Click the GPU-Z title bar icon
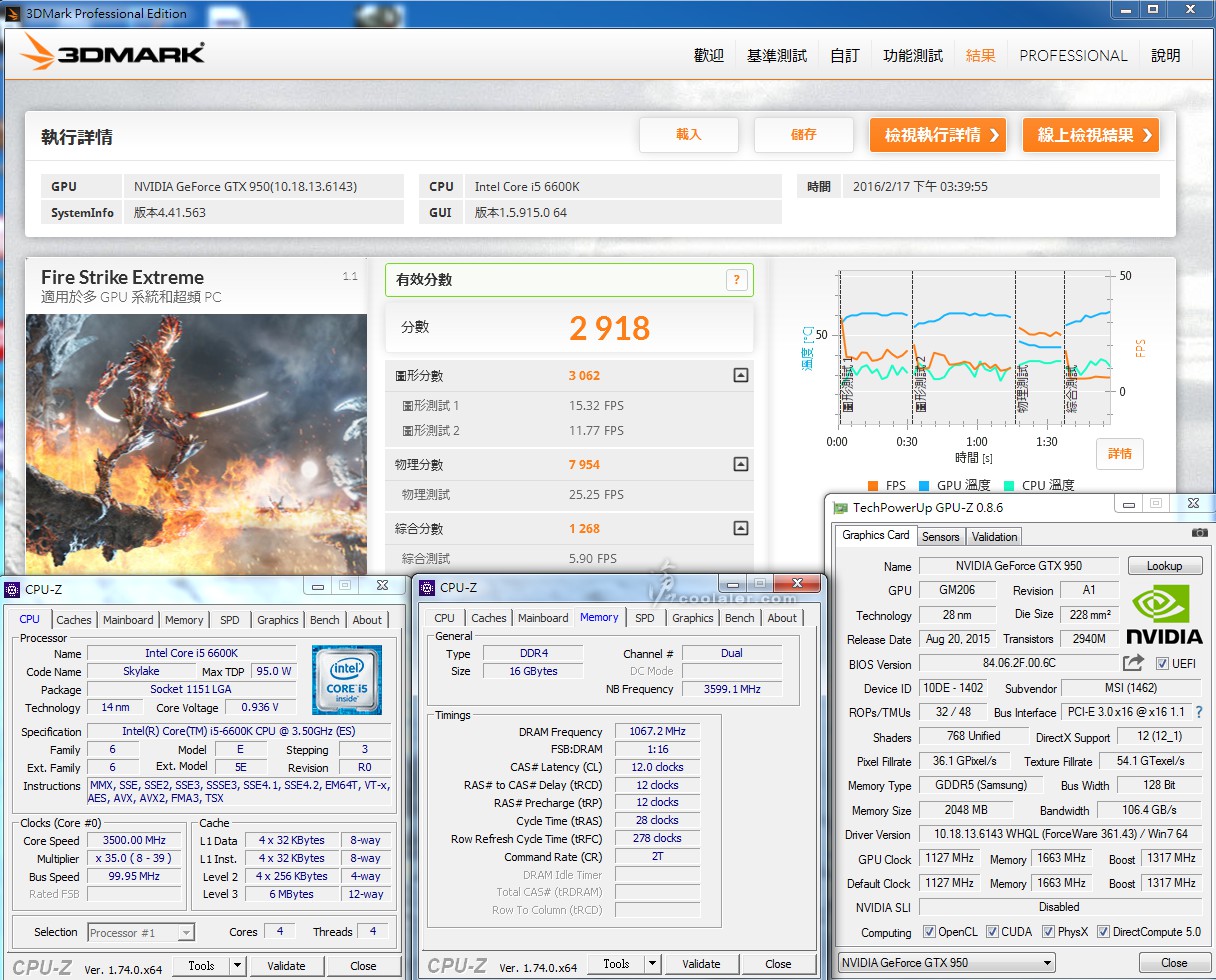The height and width of the screenshot is (980, 1216). click(841, 508)
